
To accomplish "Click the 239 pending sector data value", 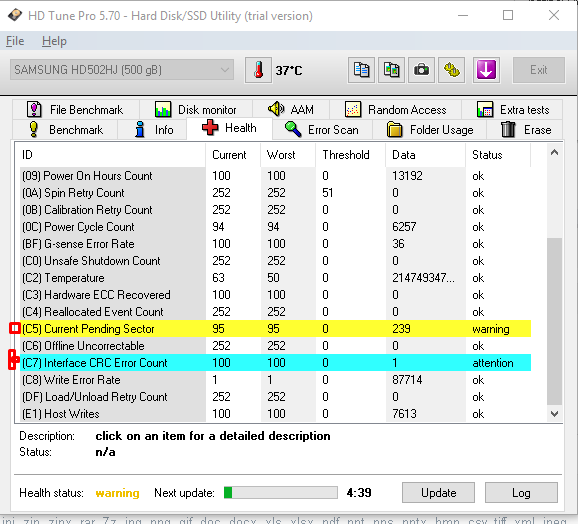I will click(x=401, y=329).
